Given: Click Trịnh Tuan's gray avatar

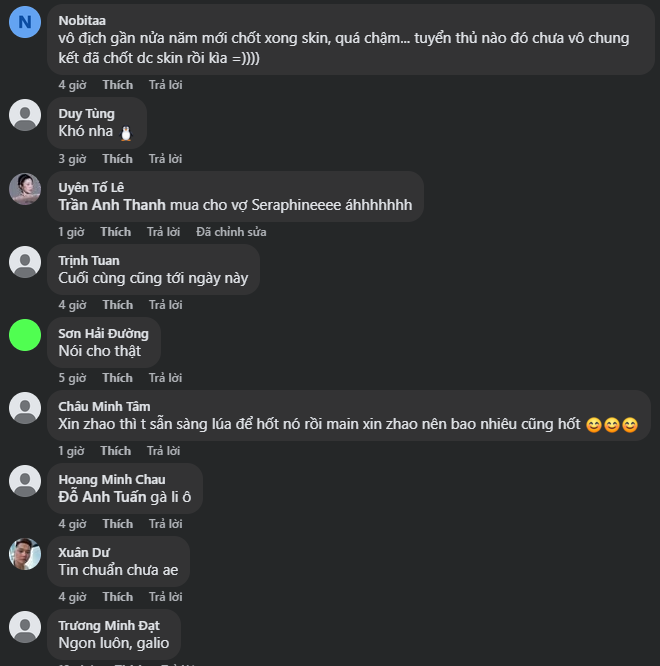Looking at the screenshot, I should tap(25, 262).
